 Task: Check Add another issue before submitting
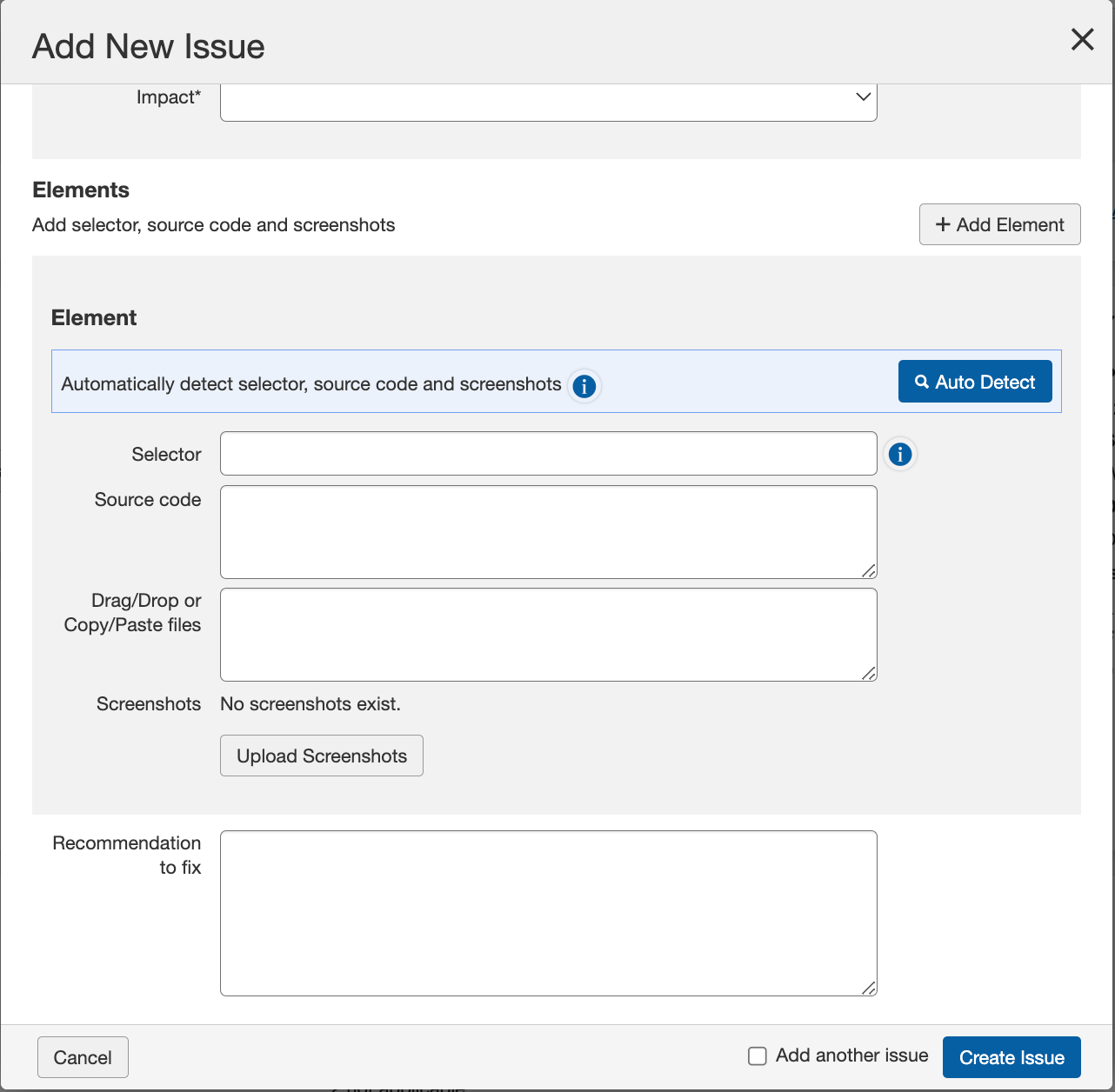tap(757, 1055)
